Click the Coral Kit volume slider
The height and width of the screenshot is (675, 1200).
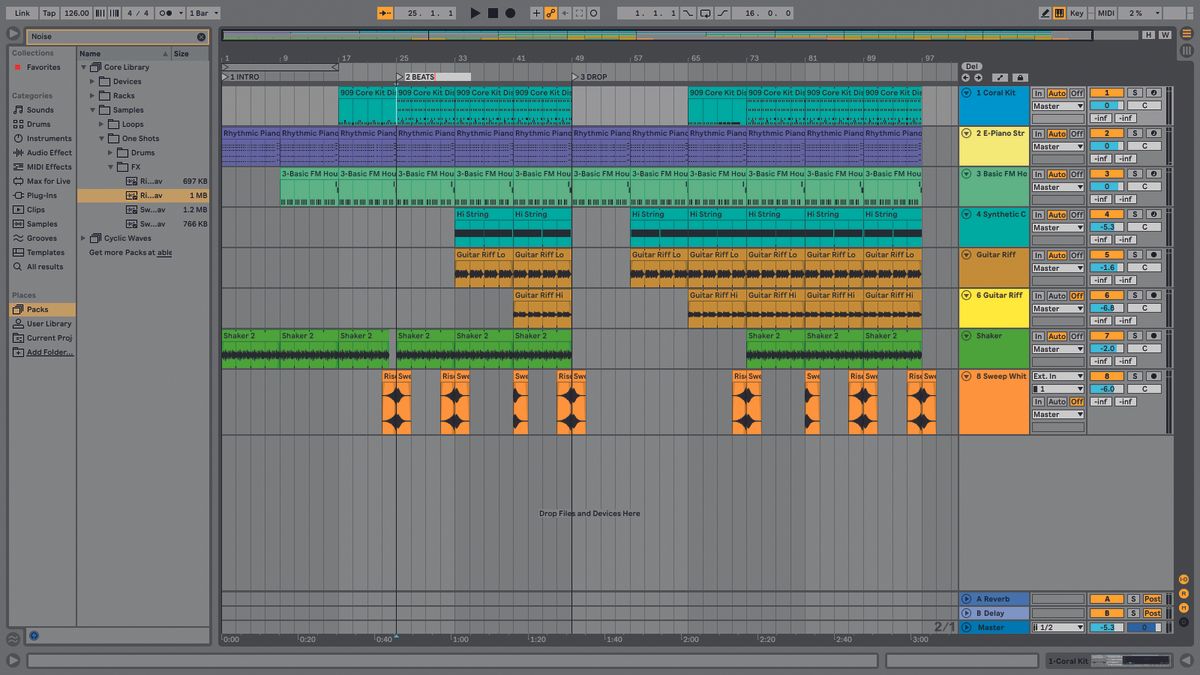(x=1107, y=105)
